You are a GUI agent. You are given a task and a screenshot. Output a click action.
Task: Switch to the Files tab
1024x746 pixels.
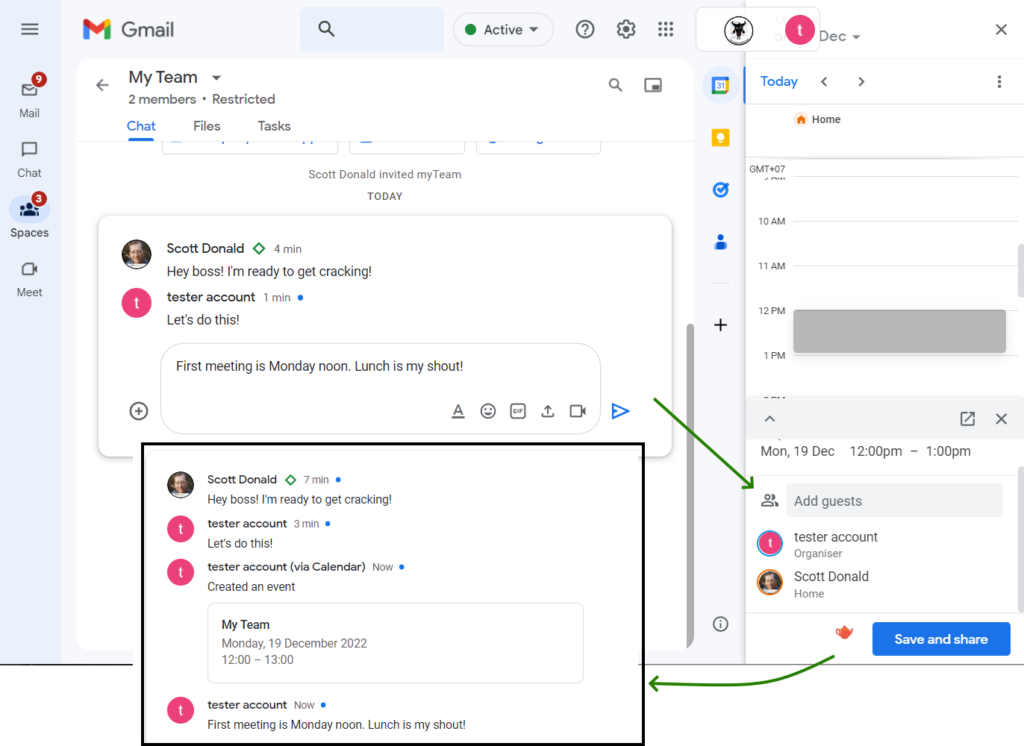click(206, 126)
